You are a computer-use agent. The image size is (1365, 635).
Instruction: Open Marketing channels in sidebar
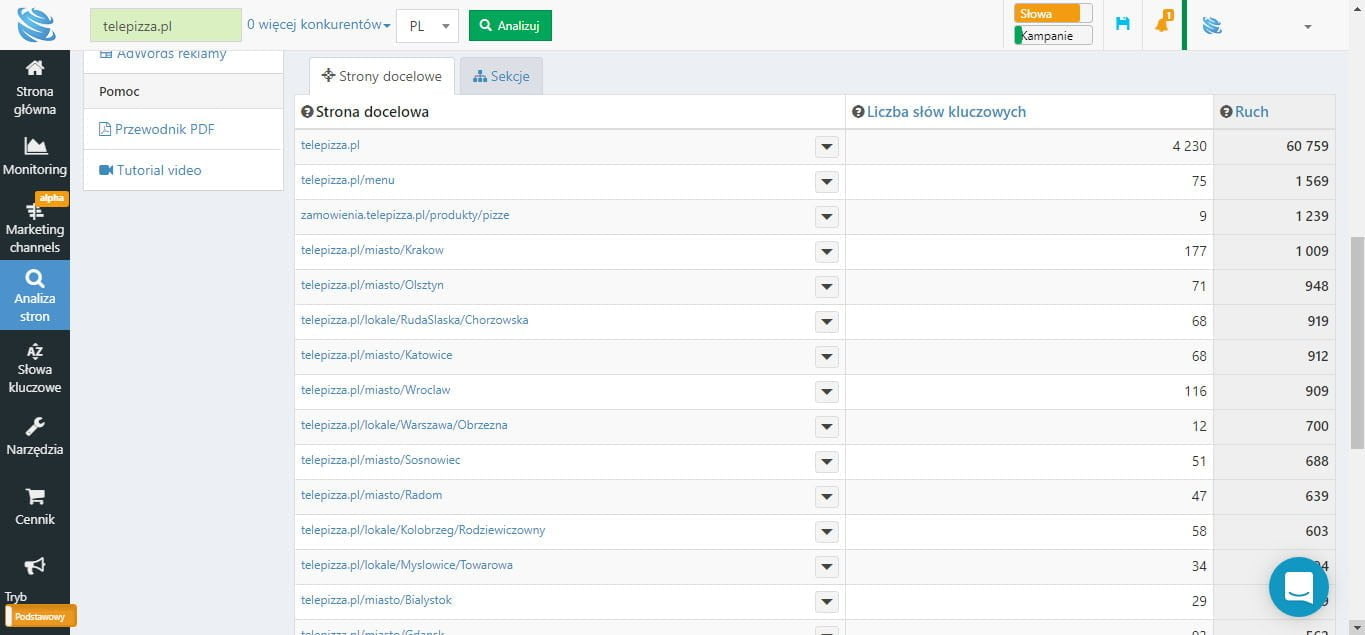click(35, 212)
